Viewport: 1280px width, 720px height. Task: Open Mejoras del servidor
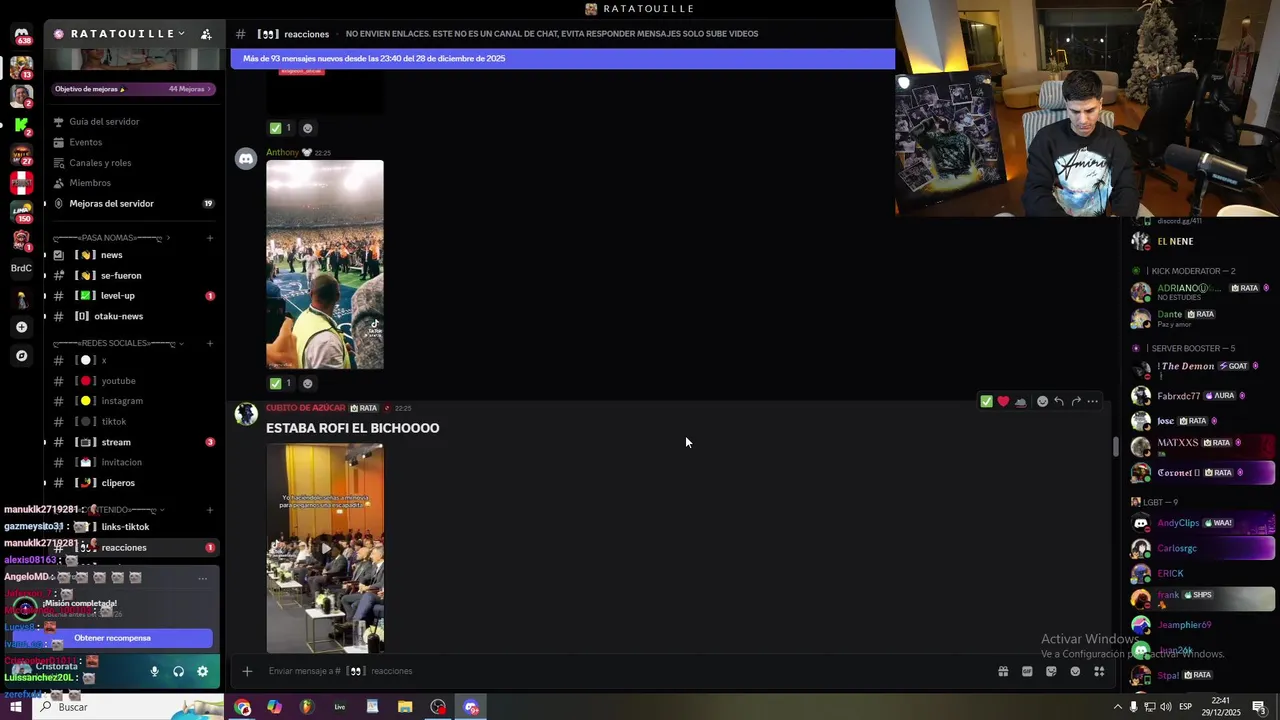(x=134, y=204)
